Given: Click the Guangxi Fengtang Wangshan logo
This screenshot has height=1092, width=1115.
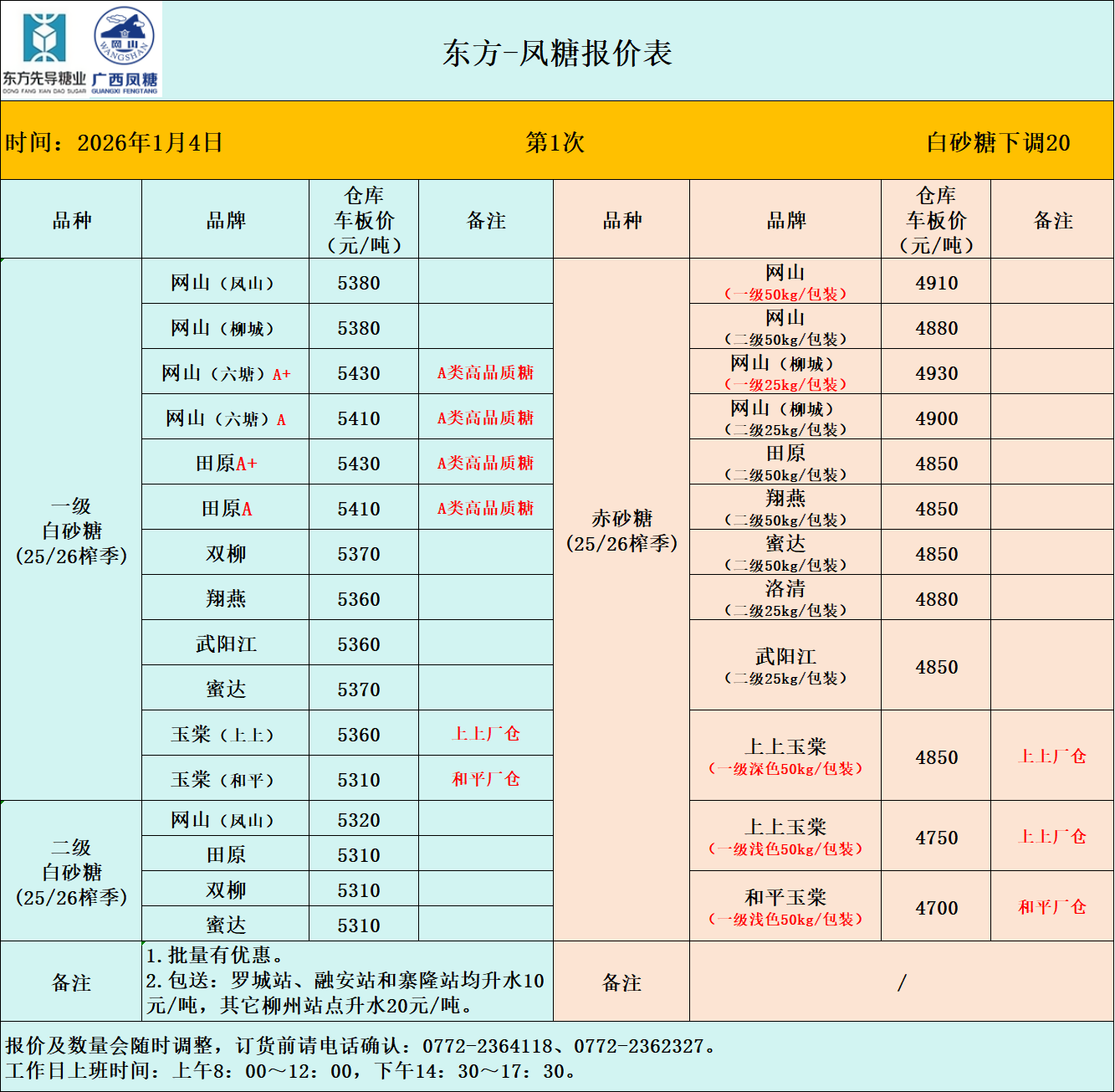Looking at the screenshot, I should (125, 50).
